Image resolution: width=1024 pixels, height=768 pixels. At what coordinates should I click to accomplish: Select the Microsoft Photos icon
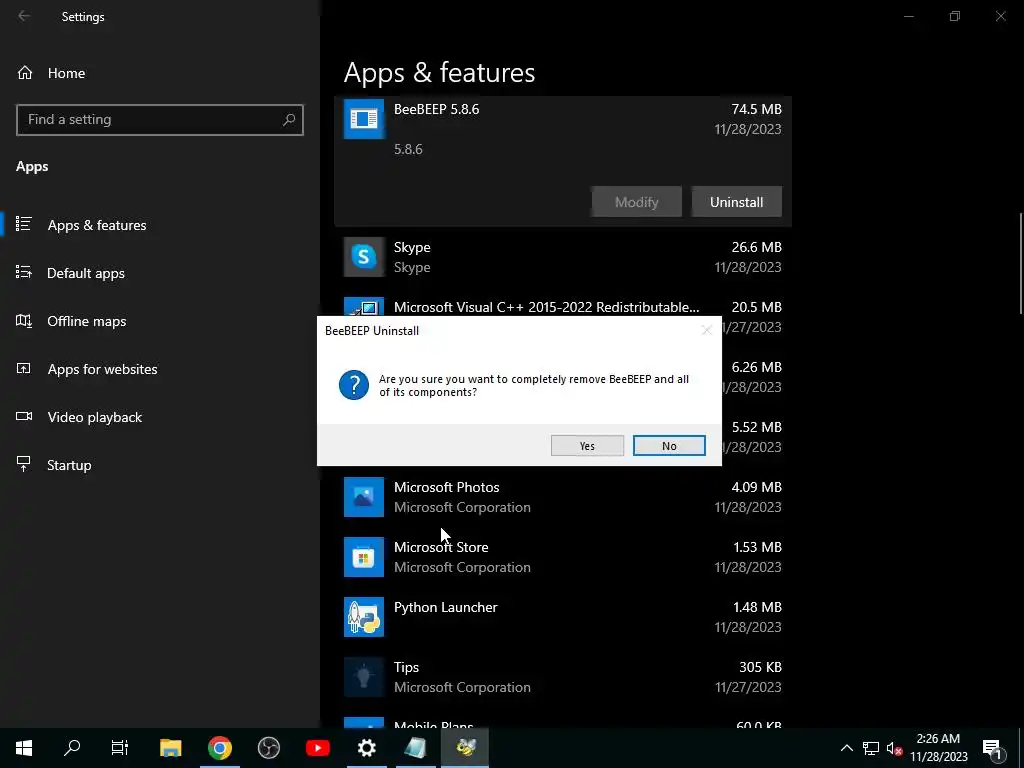pyautogui.click(x=364, y=497)
